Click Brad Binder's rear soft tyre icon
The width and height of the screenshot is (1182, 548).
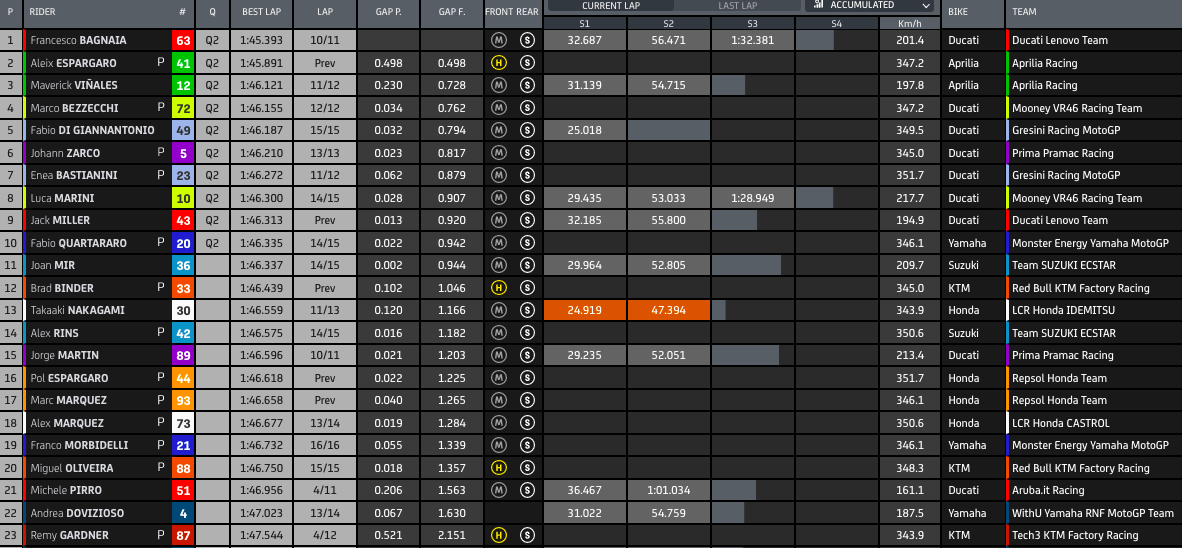click(527, 288)
